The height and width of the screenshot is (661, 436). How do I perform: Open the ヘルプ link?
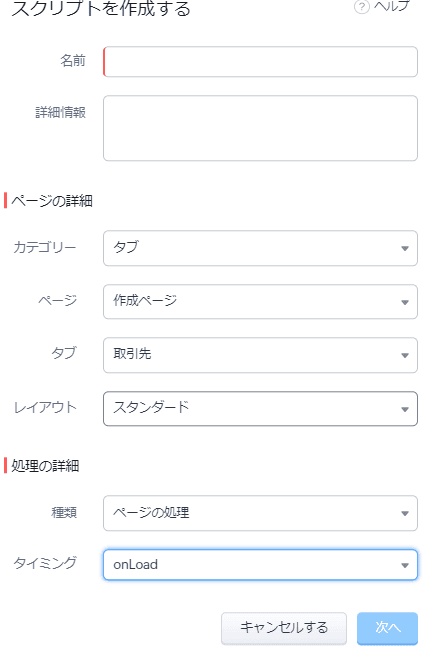[392, 6]
